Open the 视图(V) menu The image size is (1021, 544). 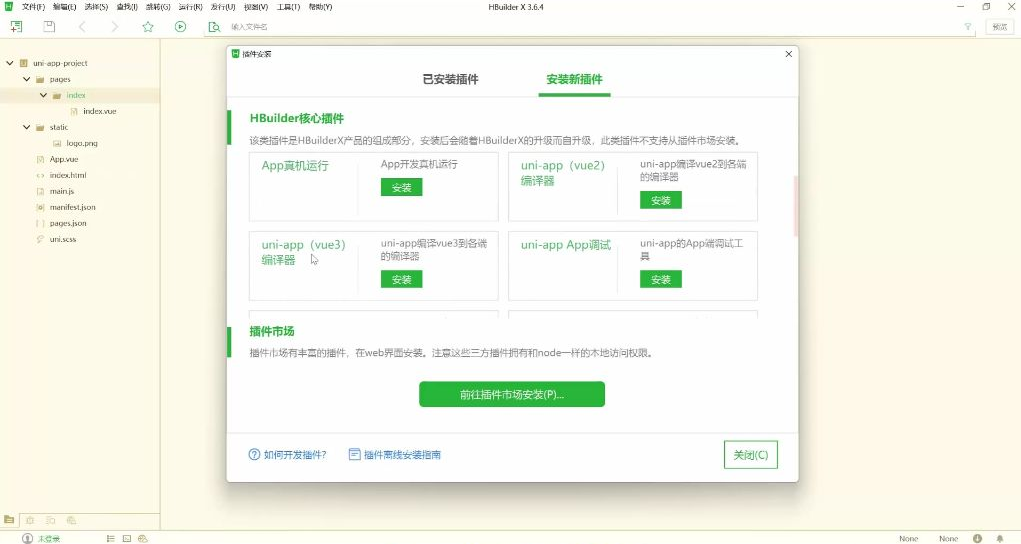coord(256,7)
